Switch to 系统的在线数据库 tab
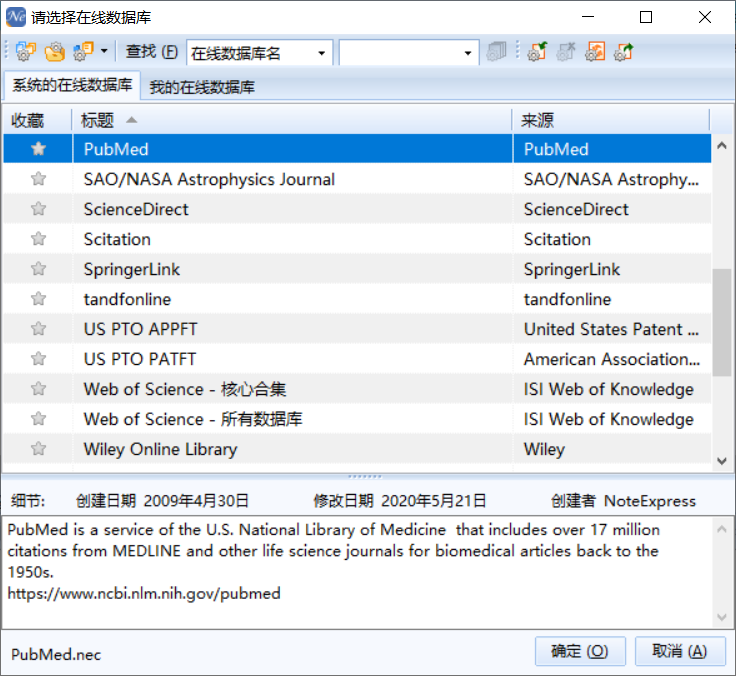 coord(72,85)
